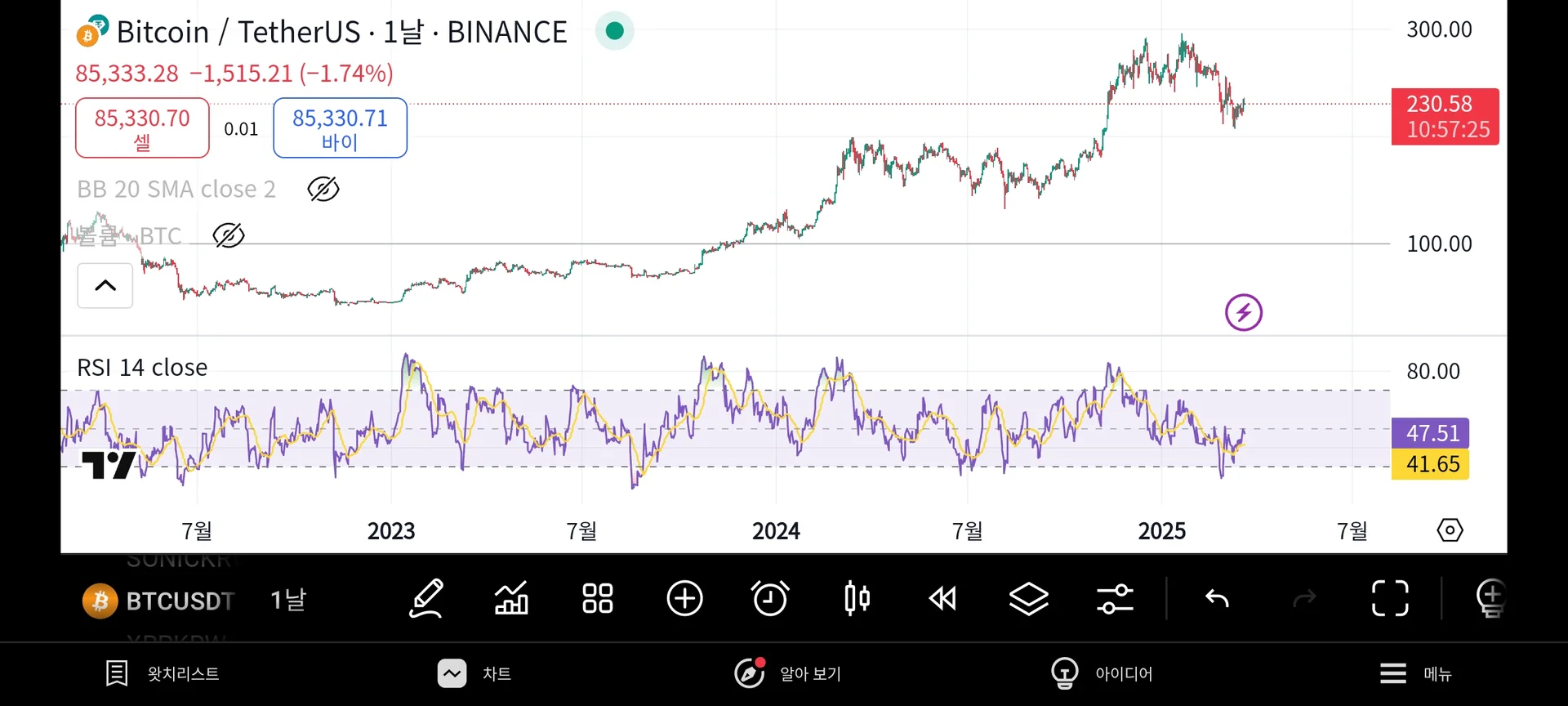1568x706 pixels.
Task: Open the object tree layers icon
Action: pos(1028,599)
